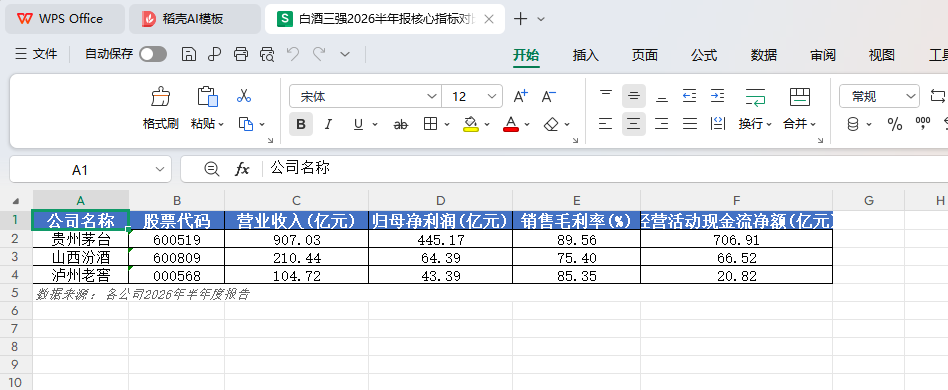This screenshot has width=948, height=390.
Task: Switch to the 公式 ribbon tab
Action: coord(704,55)
